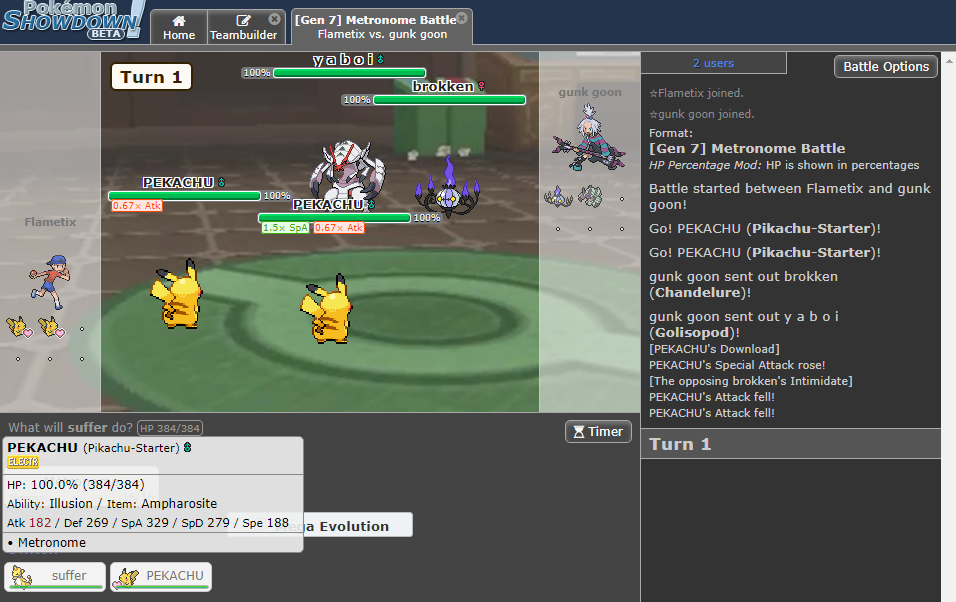Switch to the Teambuilder tab
The image size is (956, 602).
(243, 27)
